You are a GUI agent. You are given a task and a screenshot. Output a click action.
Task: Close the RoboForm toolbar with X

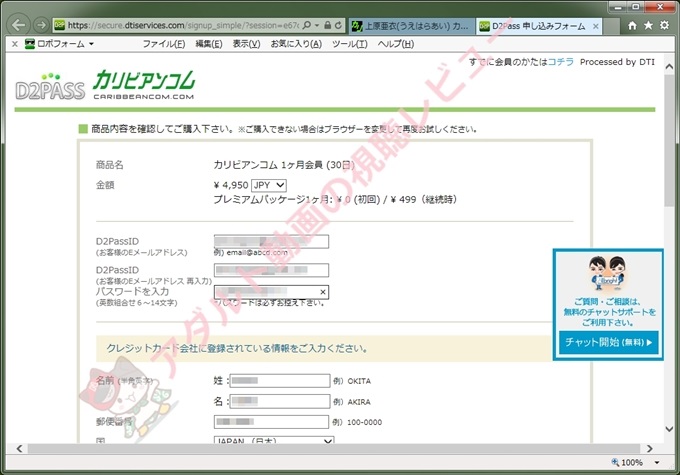[x=15, y=44]
